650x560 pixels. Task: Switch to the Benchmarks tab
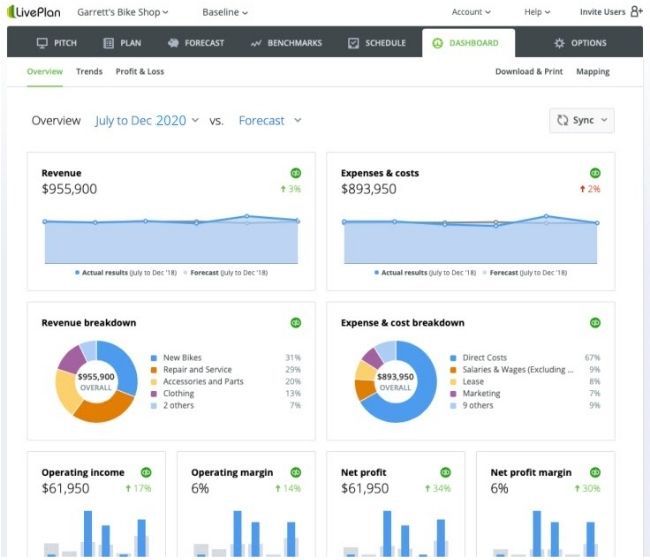pos(286,43)
